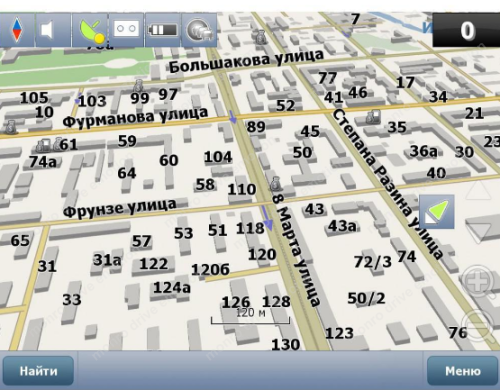The width and height of the screenshot is (500, 390).
Task: Open the traffic jams cars icon
Action: pos(199,30)
